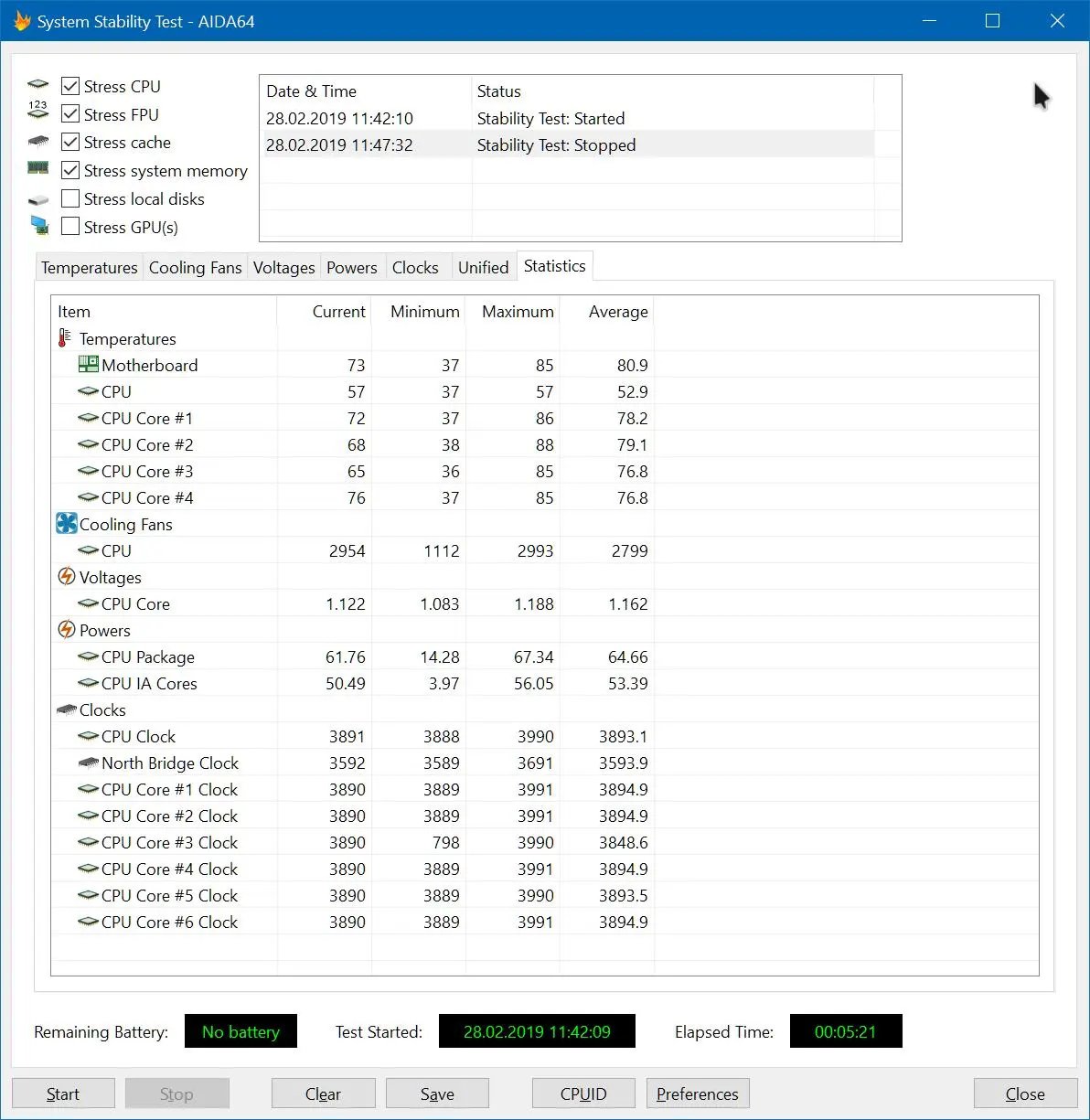The image size is (1090, 1120).
Task: Click the chip icon of CPU Core #3 Clock row
Action: 89,842
